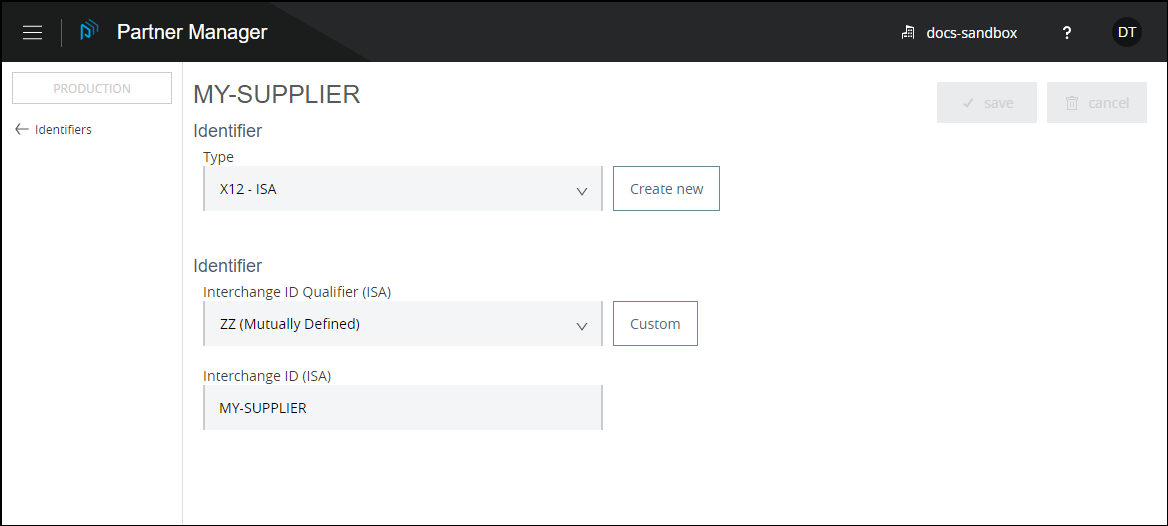Image resolution: width=1168 pixels, height=526 pixels.
Task: Click the checkmark icon on save
Action: [x=968, y=103]
